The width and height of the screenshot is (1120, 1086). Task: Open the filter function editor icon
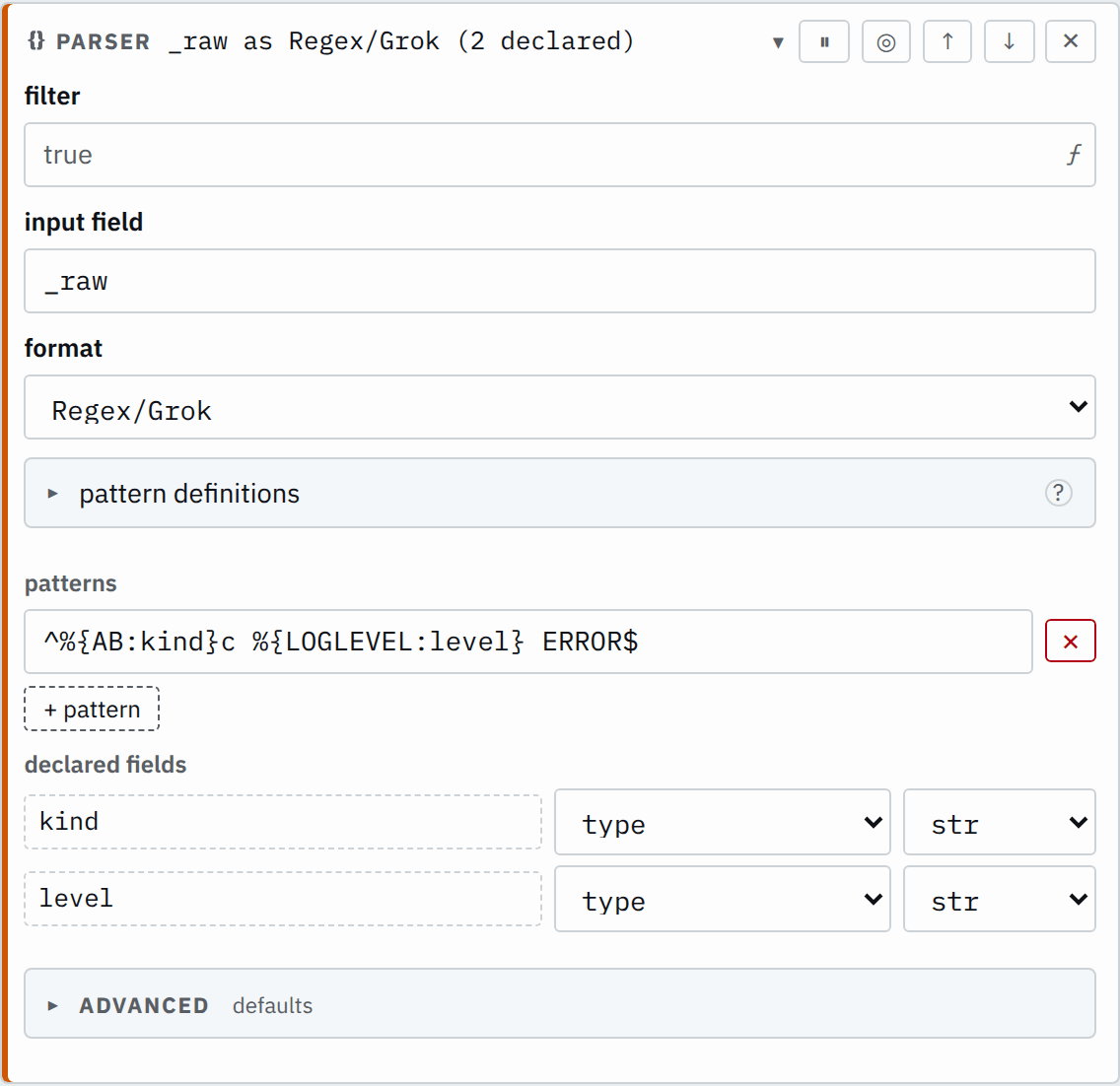1074,154
